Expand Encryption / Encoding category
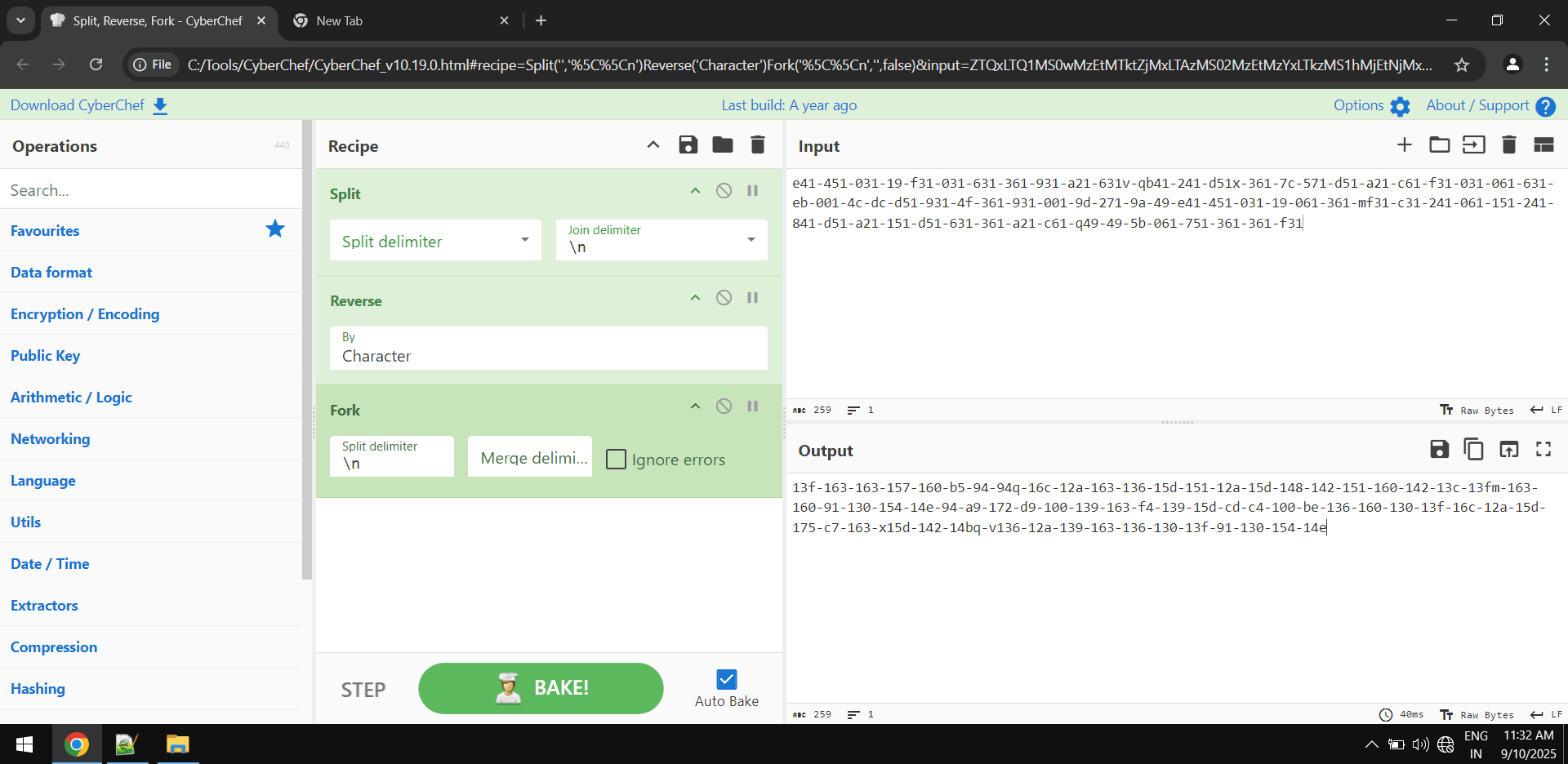This screenshot has height=764, width=1568. pyautogui.click(x=151, y=313)
